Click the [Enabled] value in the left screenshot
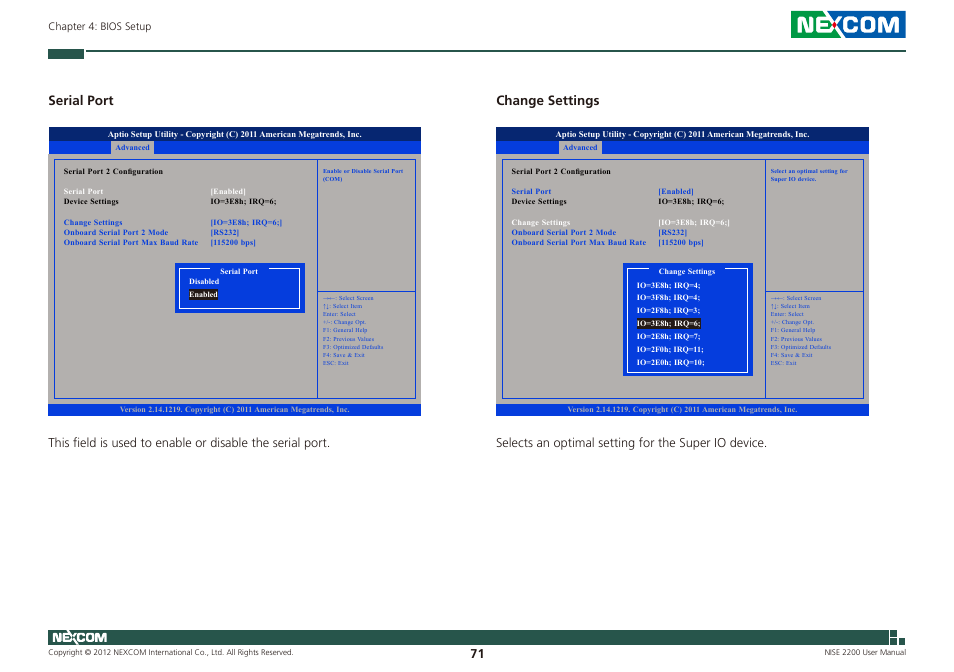 coord(228,192)
